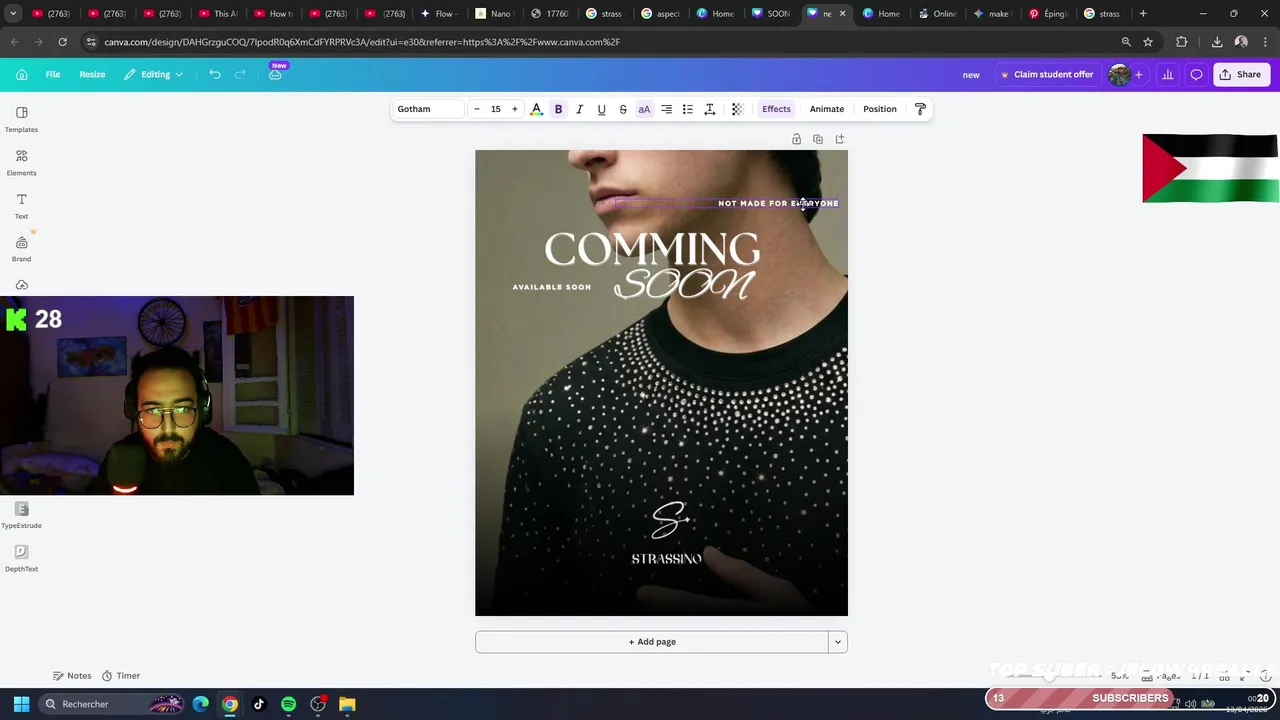The width and height of the screenshot is (1280, 720).
Task: Open the Notes panel
Action: [x=72, y=676]
